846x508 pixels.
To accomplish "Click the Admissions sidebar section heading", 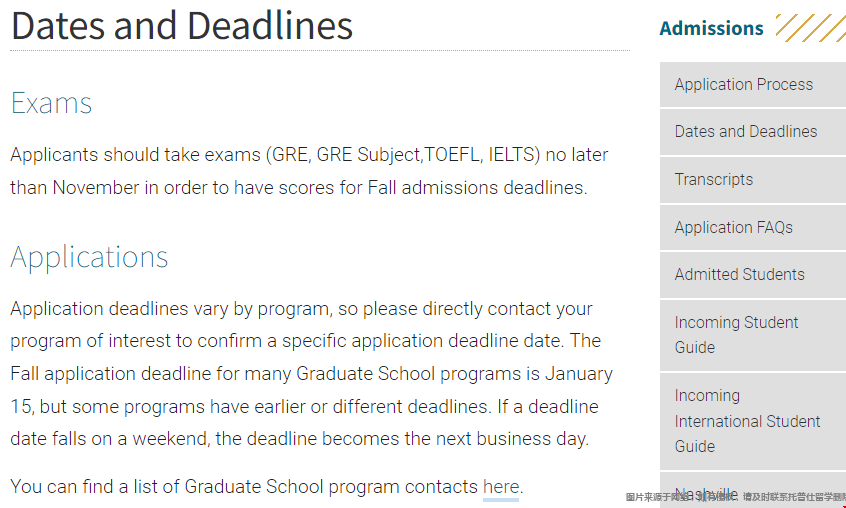I will (x=711, y=28).
